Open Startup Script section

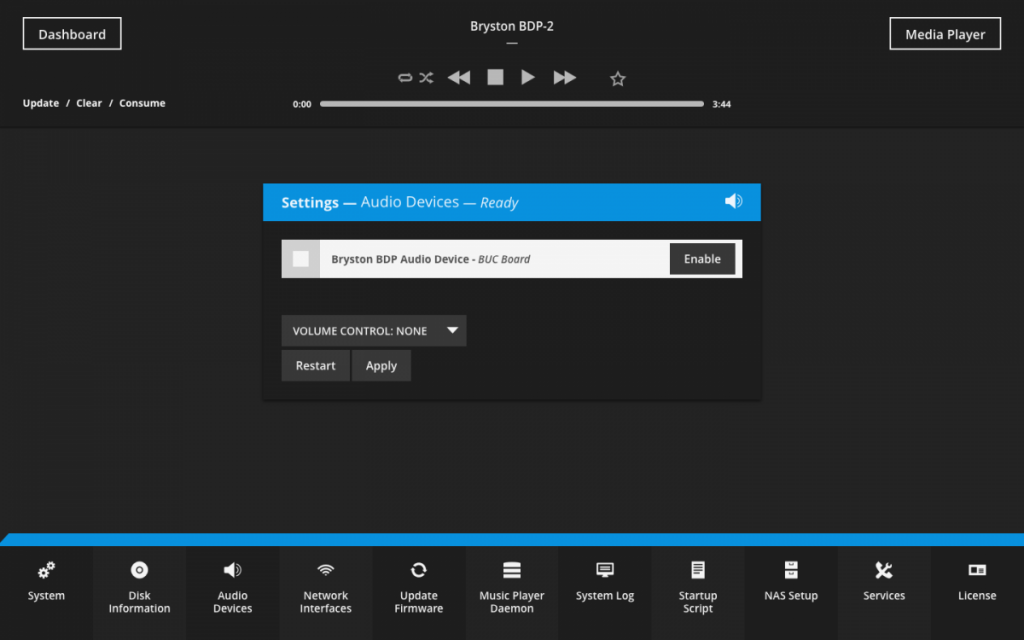coord(697,593)
